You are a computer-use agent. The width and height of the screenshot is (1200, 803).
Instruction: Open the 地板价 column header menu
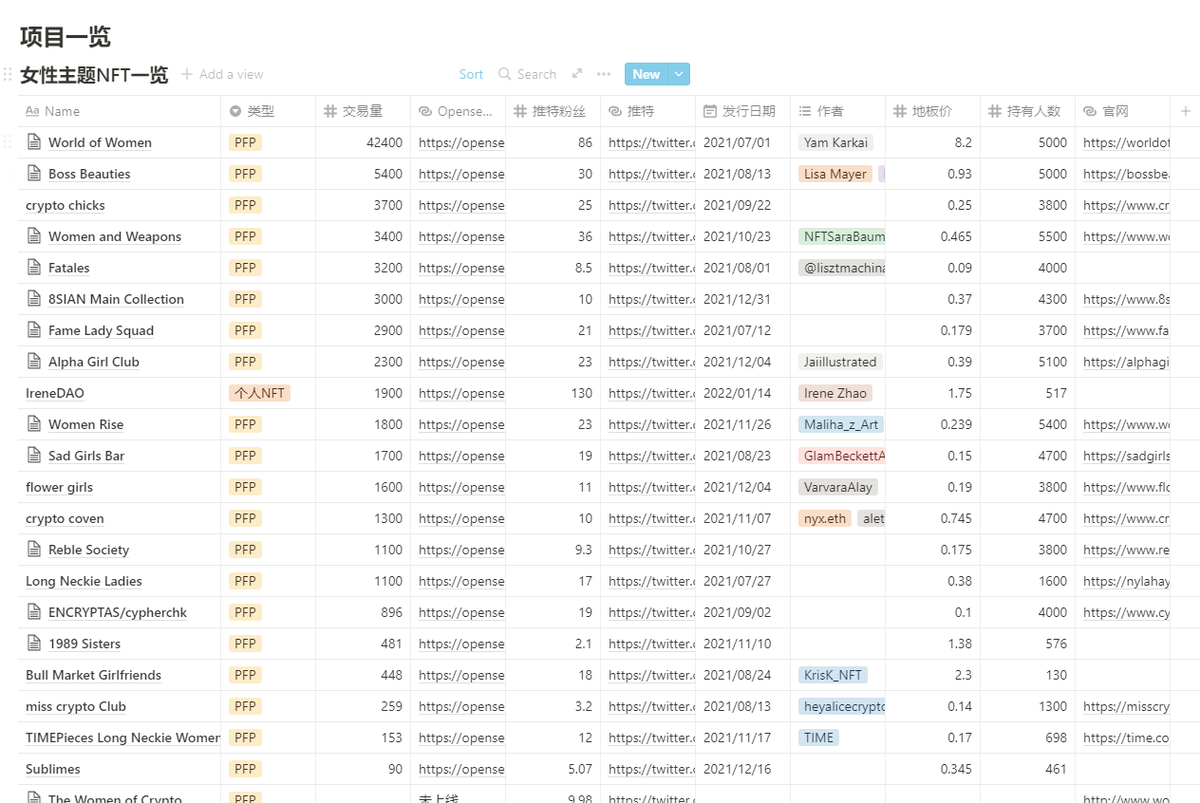tap(933, 111)
